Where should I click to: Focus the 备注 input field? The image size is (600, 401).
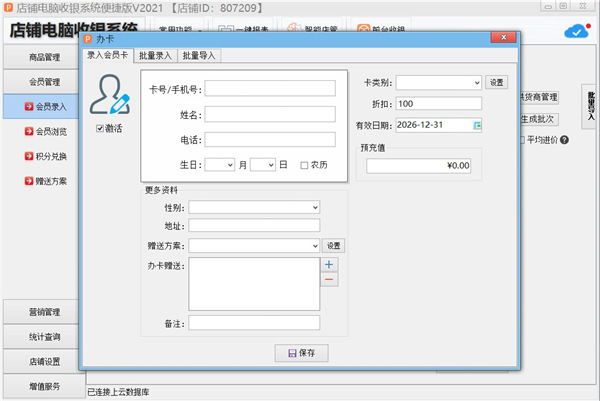pos(254,323)
